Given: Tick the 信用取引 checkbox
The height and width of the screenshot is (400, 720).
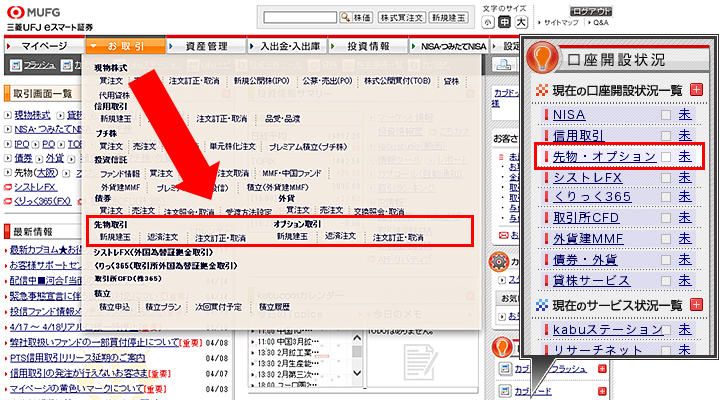Looking at the screenshot, I should pos(666,136).
